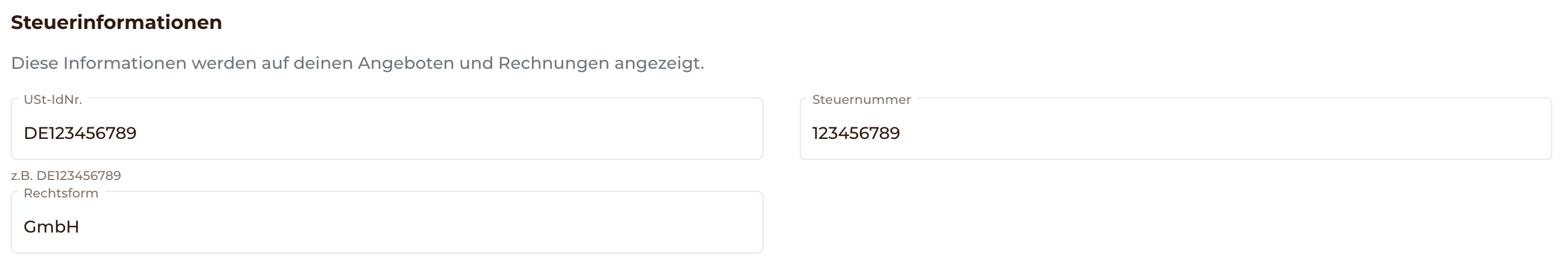This screenshot has width=1568, height=273.
Task: Set caret at end of GmbH text
Action: (80, 226)
